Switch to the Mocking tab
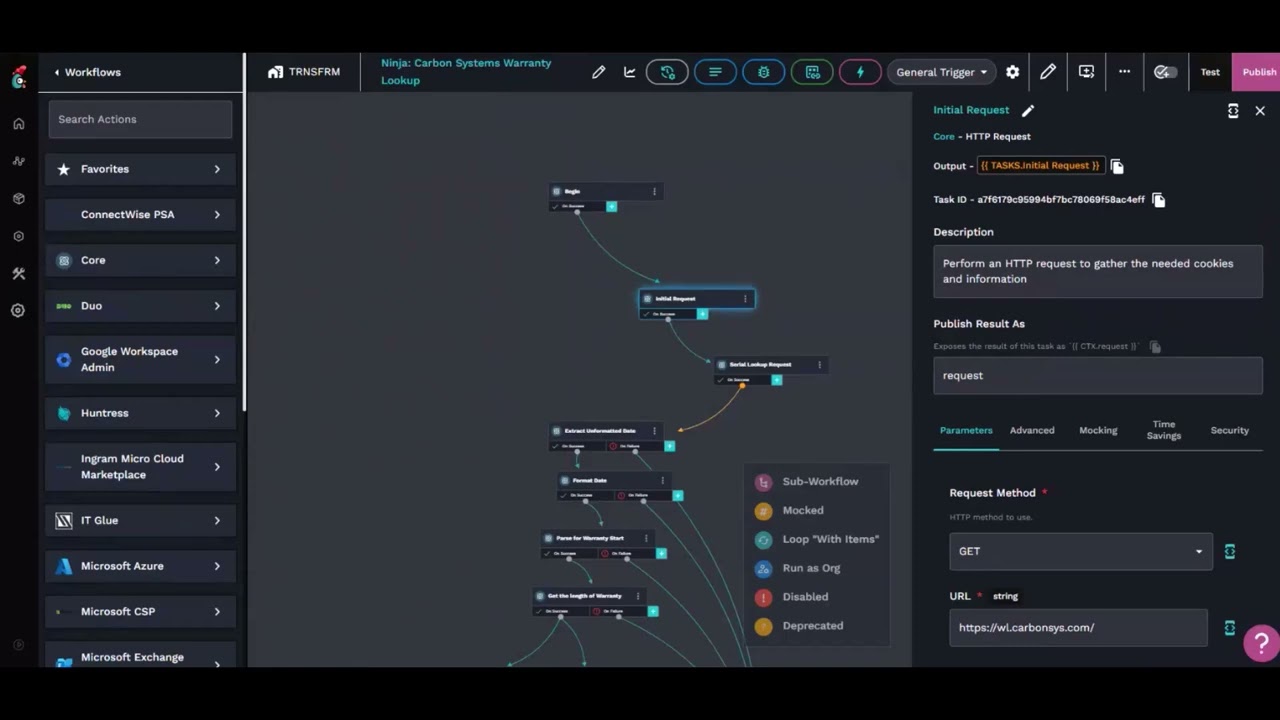Screen dimensions: 1280x720 [1098, 431]
